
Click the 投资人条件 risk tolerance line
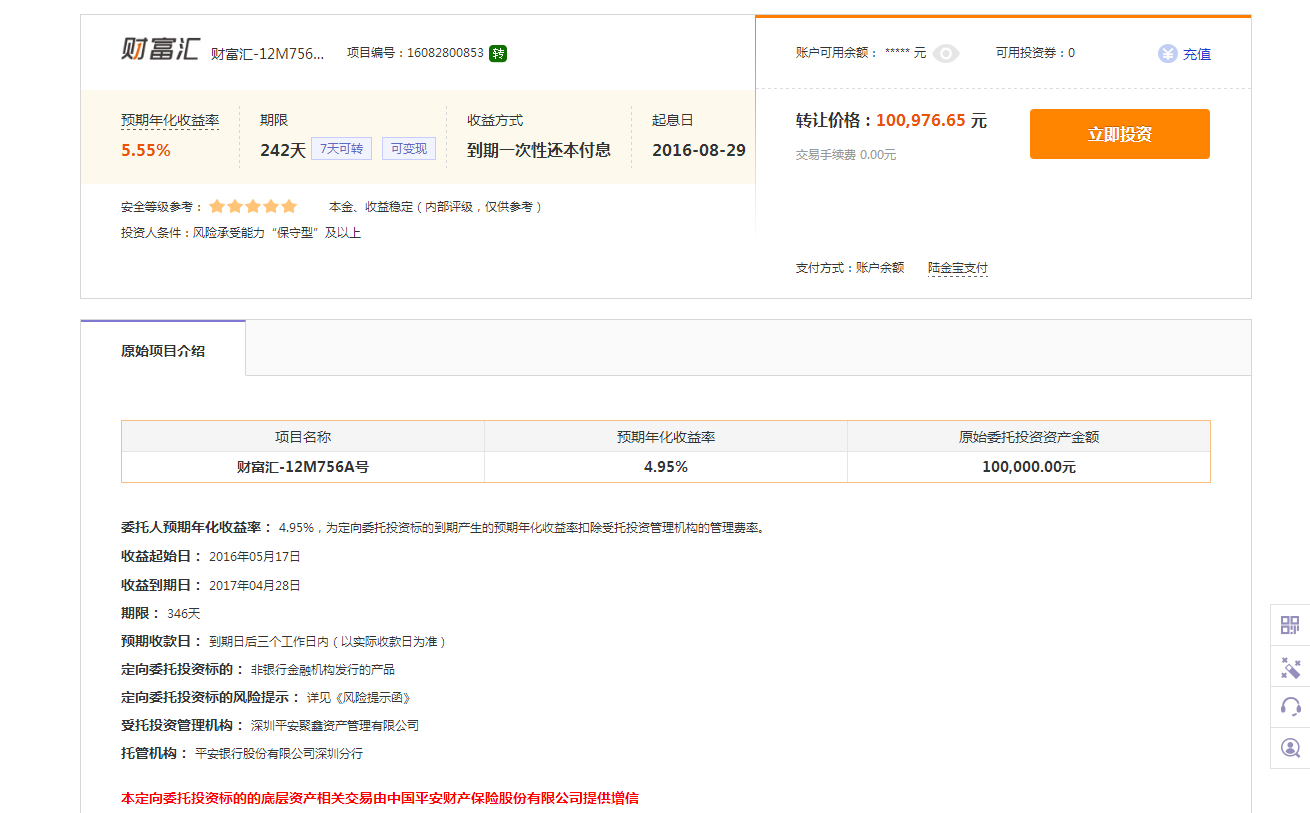click(x=241, y=233)
